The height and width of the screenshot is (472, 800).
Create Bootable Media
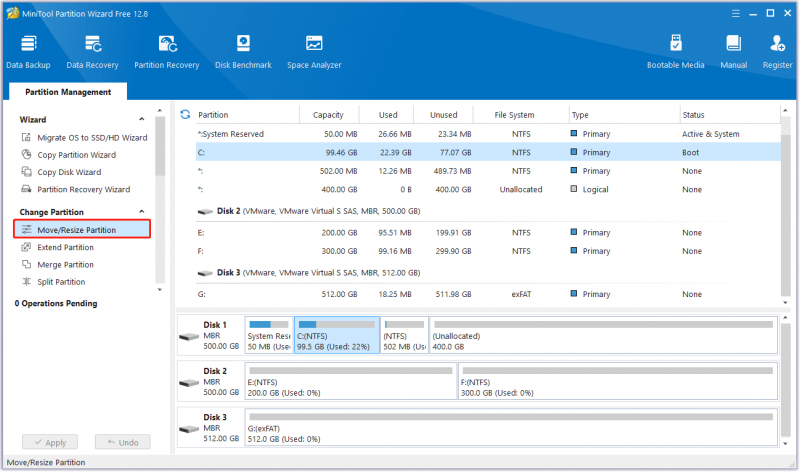[676, 52]
